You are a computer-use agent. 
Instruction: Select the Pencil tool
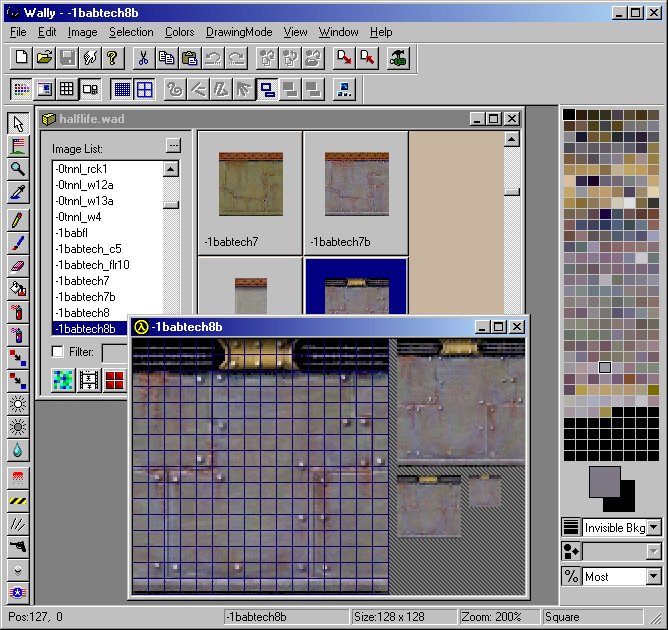click(x=18, y=221)
